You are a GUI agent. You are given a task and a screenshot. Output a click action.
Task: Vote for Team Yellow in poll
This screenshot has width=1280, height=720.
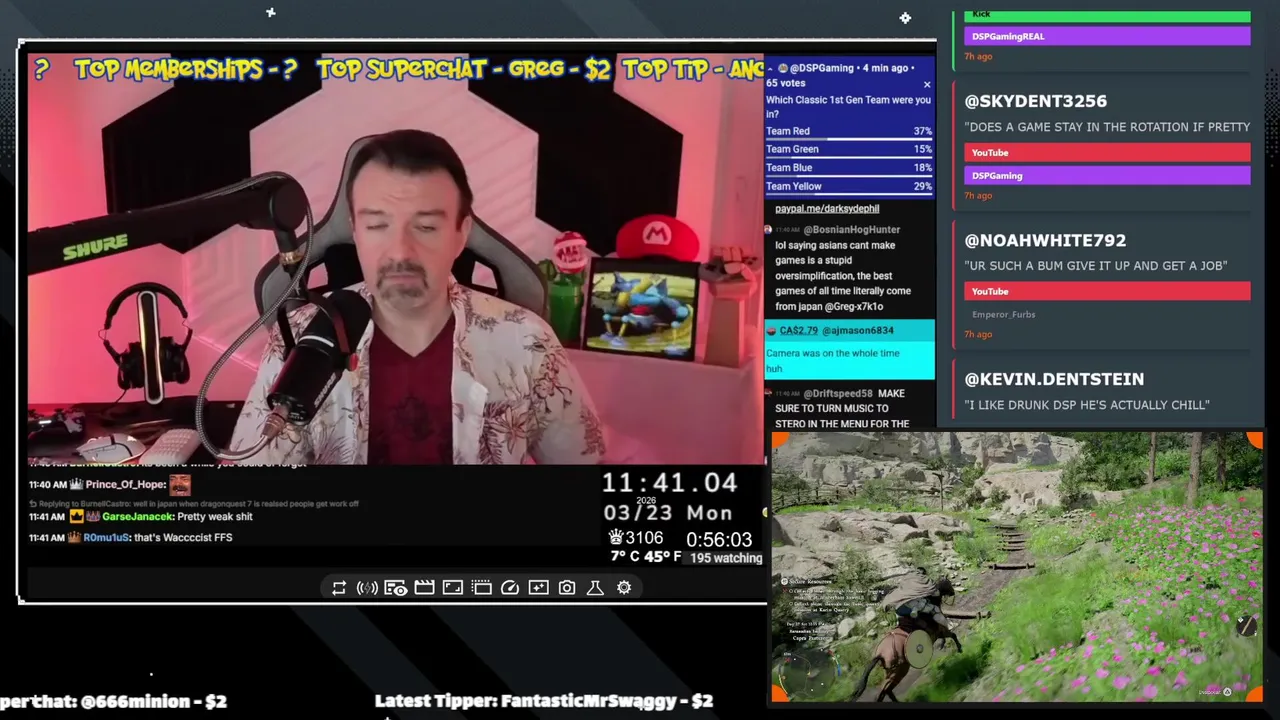[849, 186]
